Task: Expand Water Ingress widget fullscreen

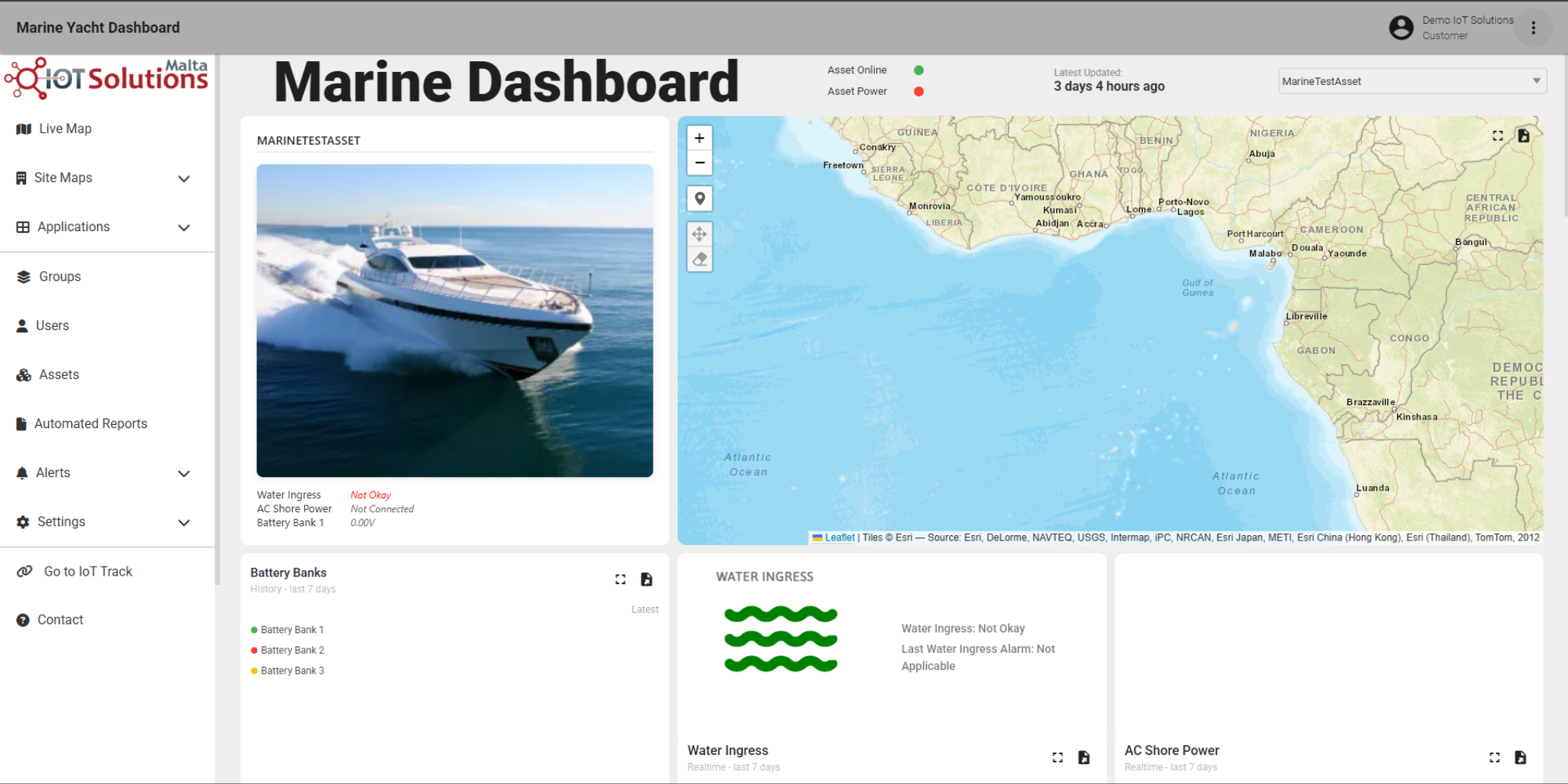Action: [1058, 757]
